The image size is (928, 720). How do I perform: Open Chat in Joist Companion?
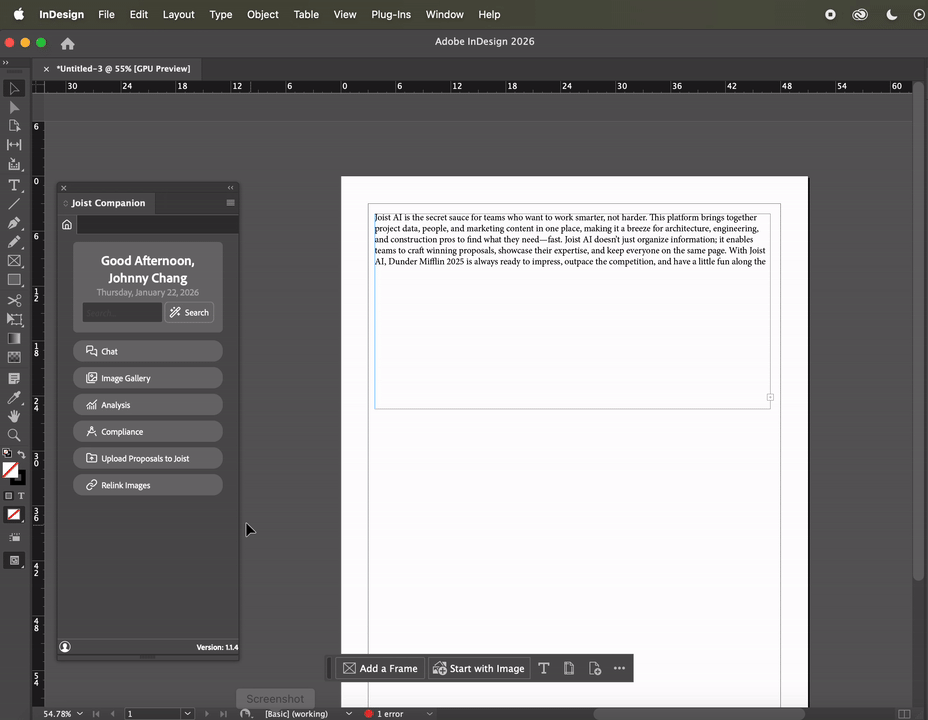point(148,351)
